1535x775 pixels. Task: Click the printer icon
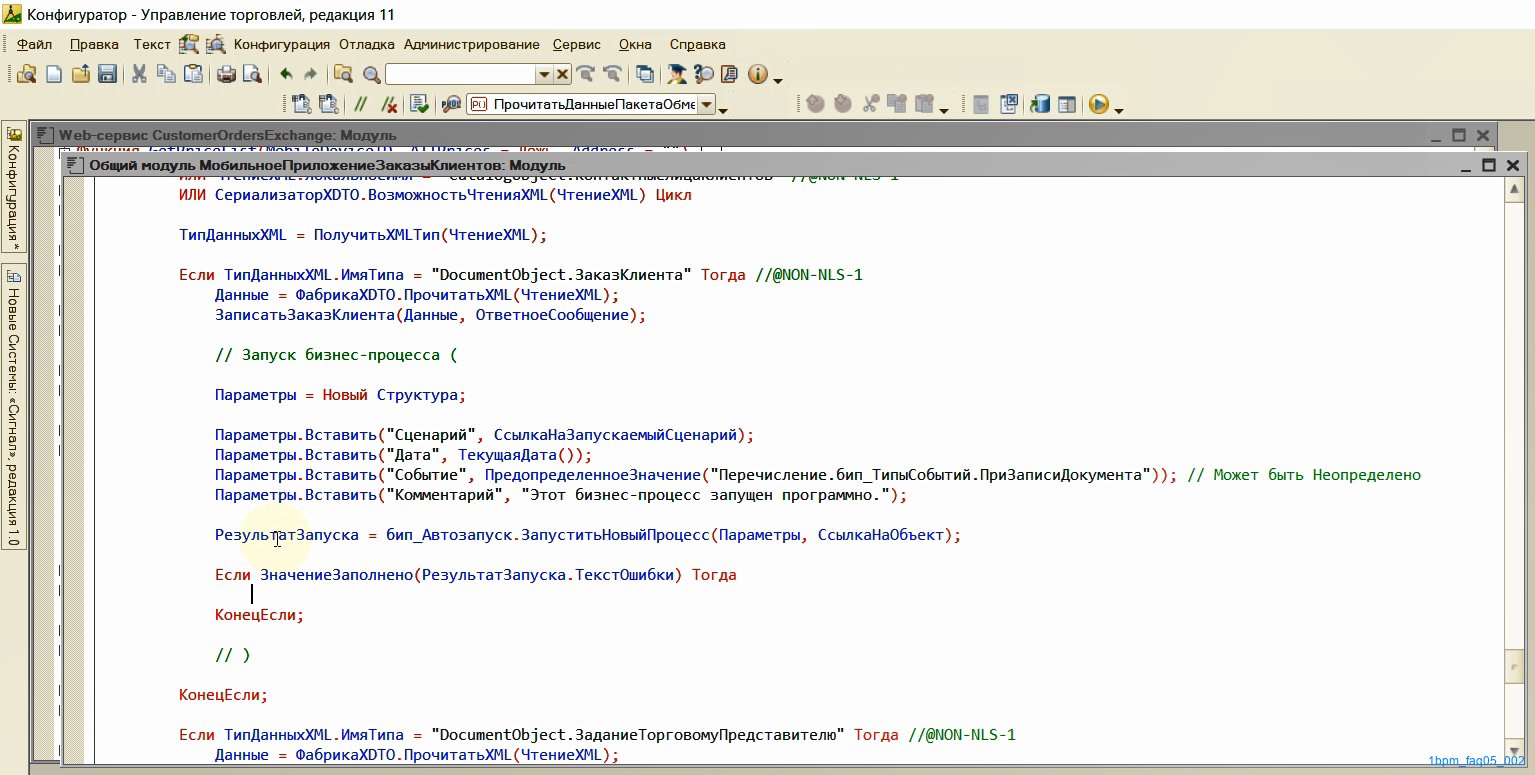[x=226, y=74]
